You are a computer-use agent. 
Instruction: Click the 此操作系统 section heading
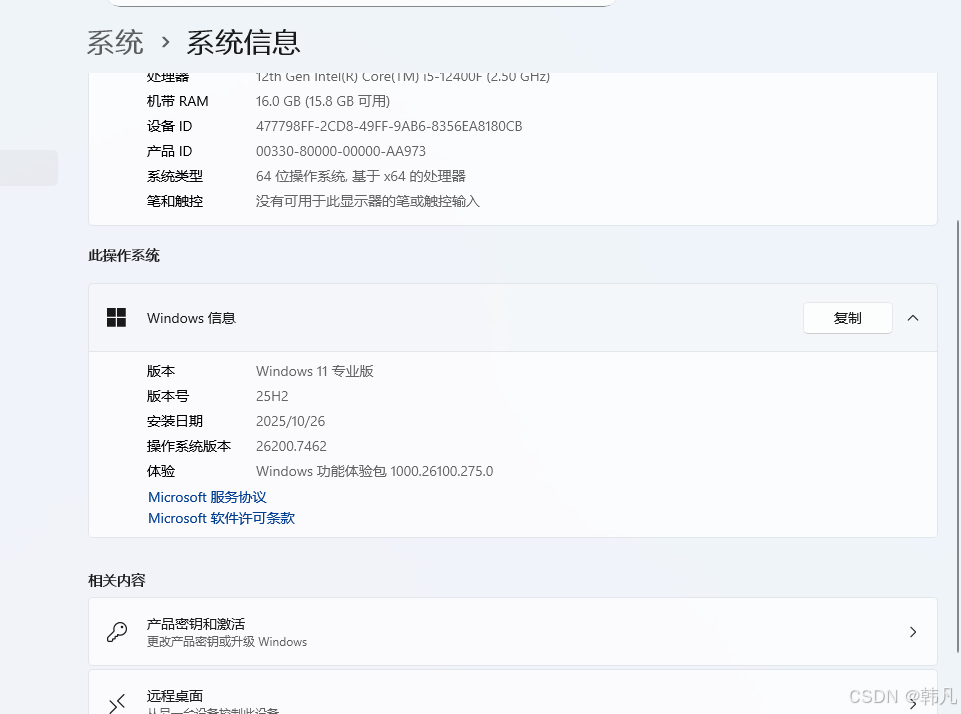click(x=124, y=256)
